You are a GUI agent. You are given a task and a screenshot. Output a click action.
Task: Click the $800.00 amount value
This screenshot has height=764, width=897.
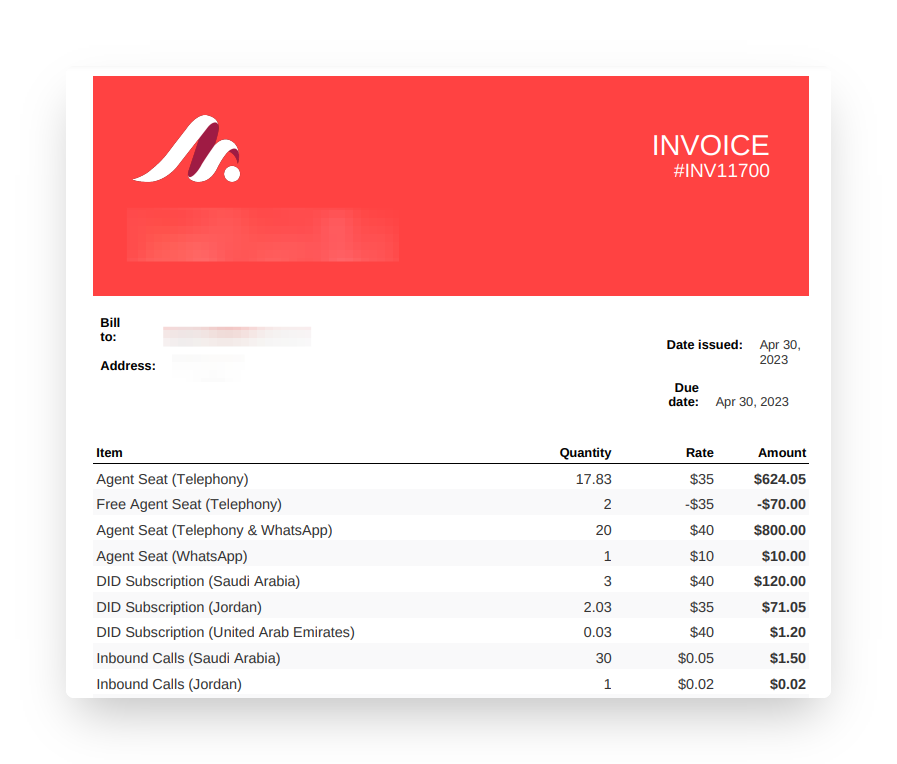[x=780, y=530]
